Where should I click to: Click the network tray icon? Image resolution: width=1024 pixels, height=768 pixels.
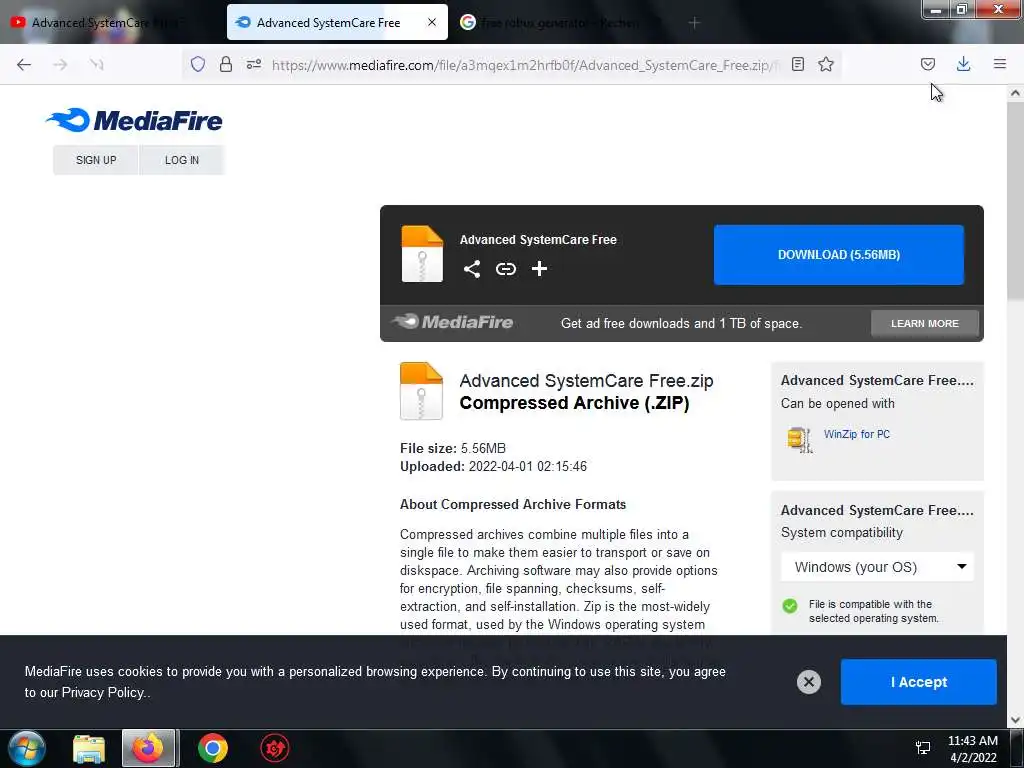click(x=923, y=748)
